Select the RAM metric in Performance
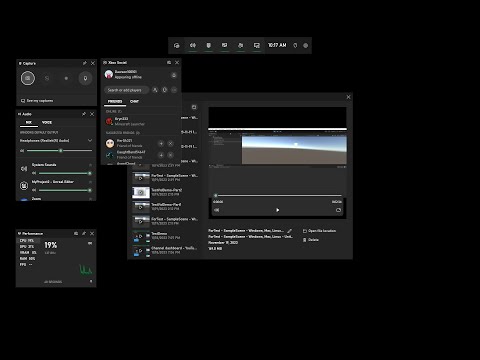 [x=28, y=259]
